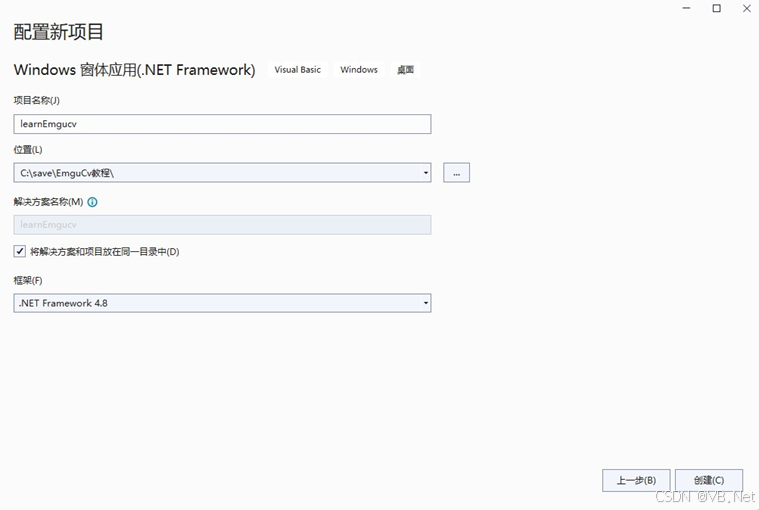Screen dimensions: 759x510
Task: Click the Visual Basic tag
Action: (x=297, y=70)
